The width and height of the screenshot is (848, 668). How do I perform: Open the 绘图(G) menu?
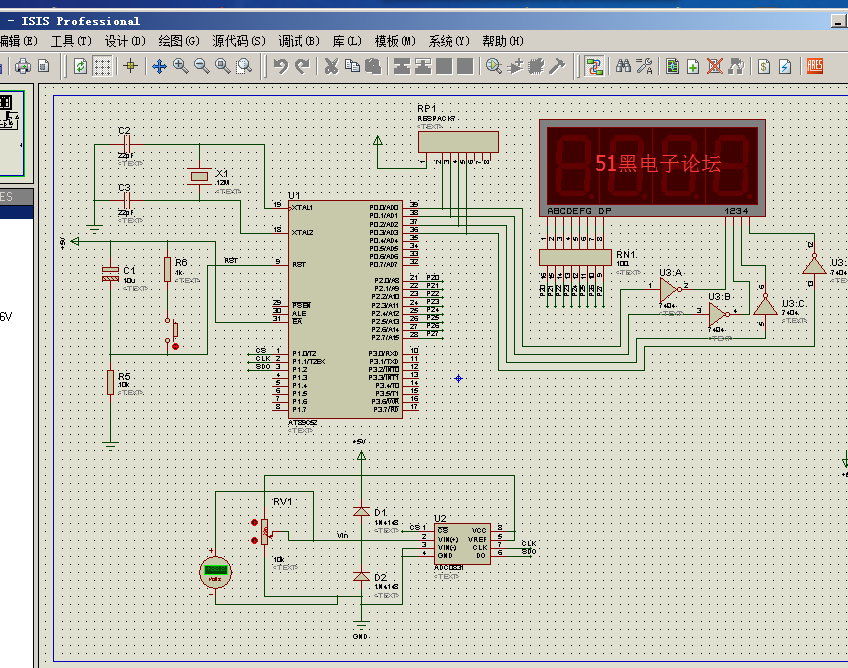point(179,41)
